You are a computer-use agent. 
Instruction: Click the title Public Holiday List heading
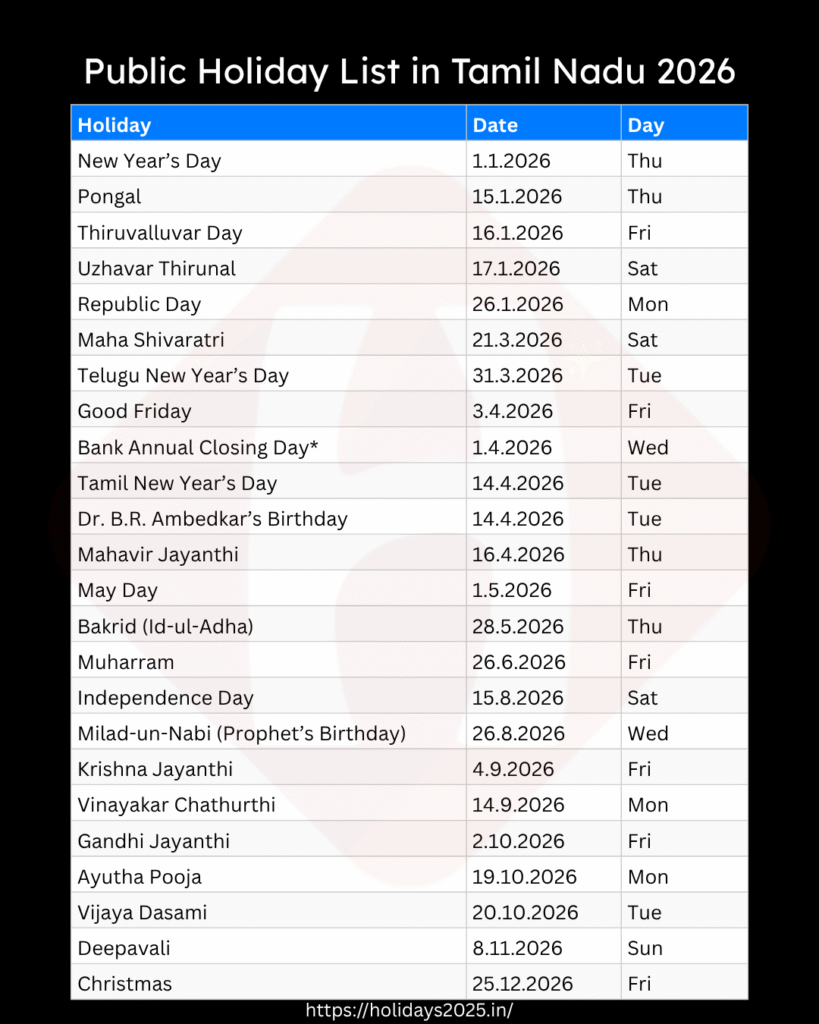pos(409,71)
